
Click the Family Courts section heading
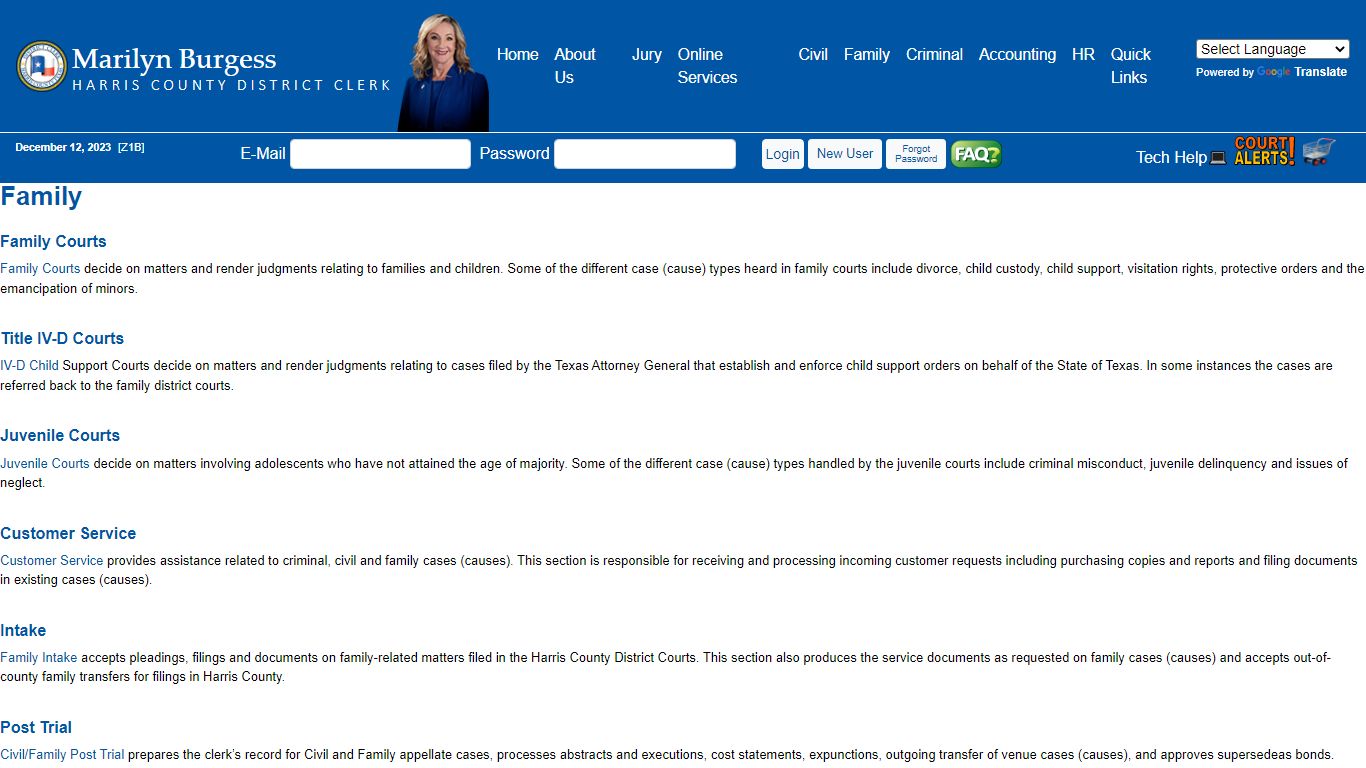point(53,242)
